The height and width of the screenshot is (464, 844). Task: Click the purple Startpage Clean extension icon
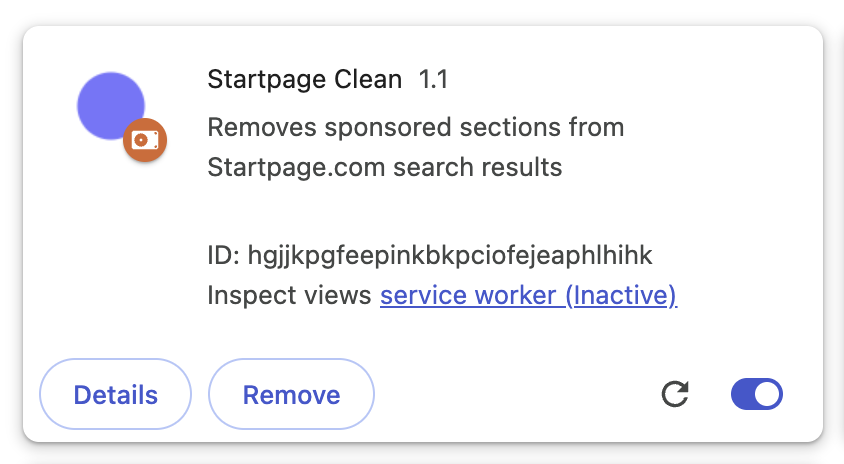pyautogui.click(x=111, y=105)
